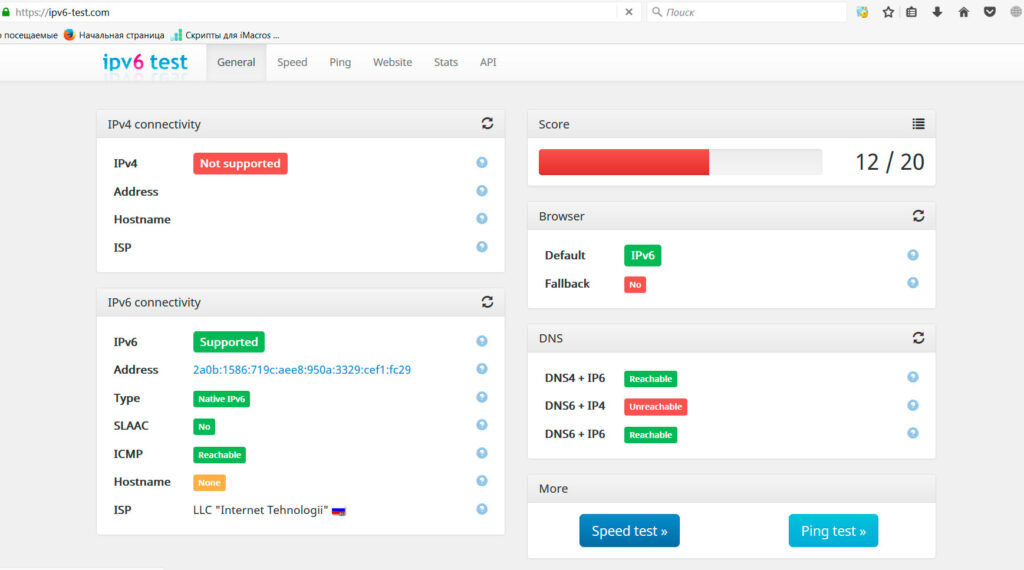
Task: Select the Website tab
Action: point(392,62)
